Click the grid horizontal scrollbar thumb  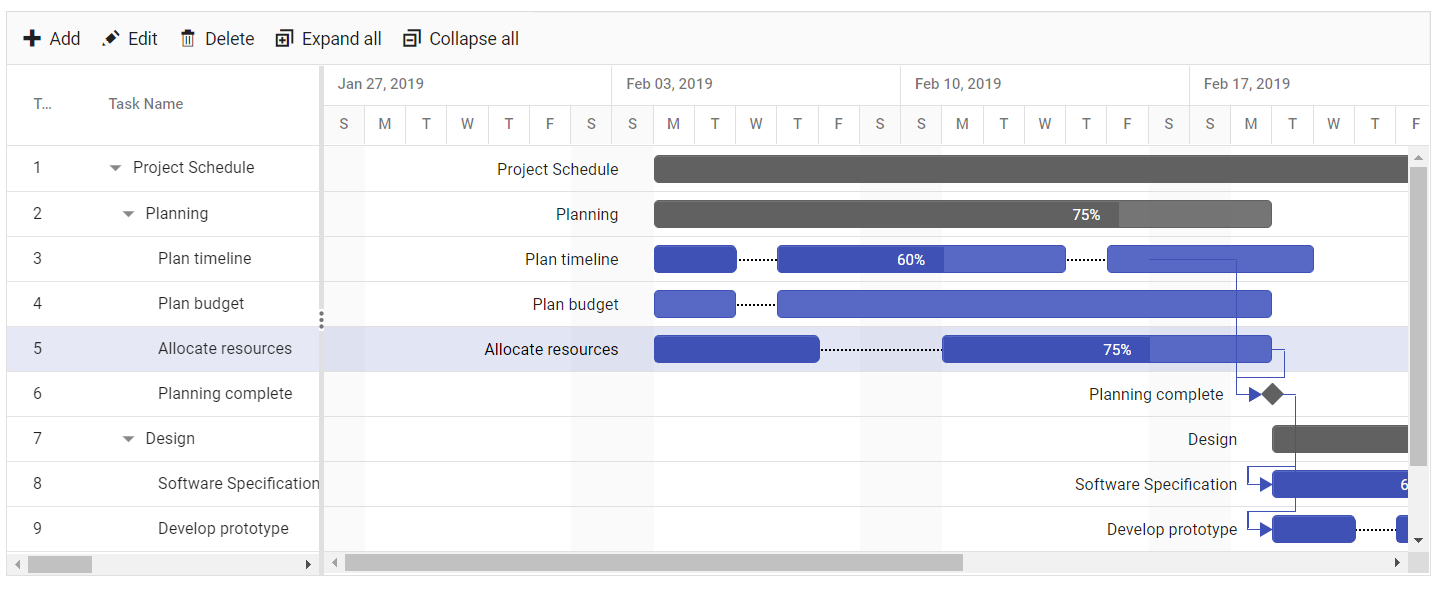click(x=60, y=565)
